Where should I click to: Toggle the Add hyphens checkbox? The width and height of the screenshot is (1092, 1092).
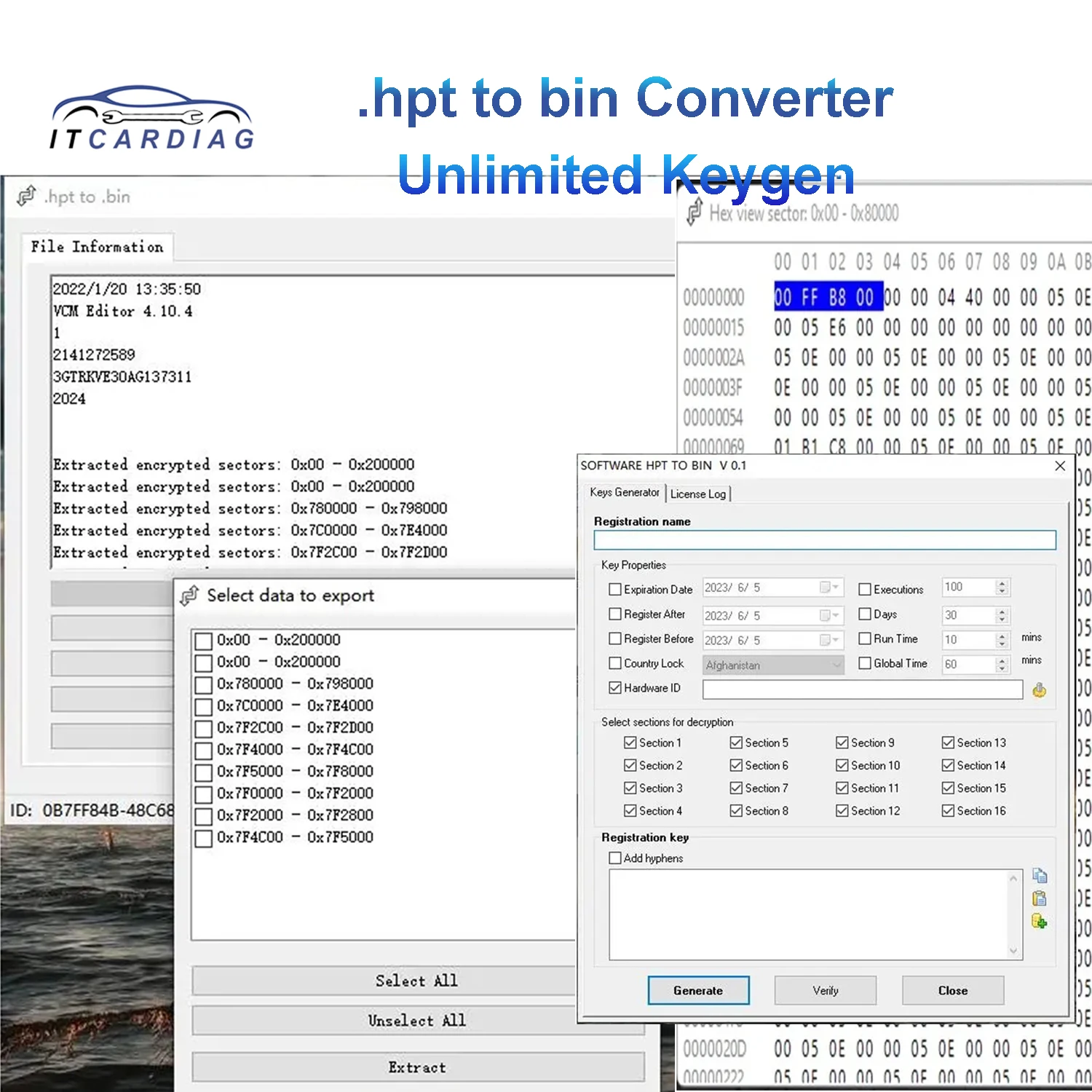[615, 858]
